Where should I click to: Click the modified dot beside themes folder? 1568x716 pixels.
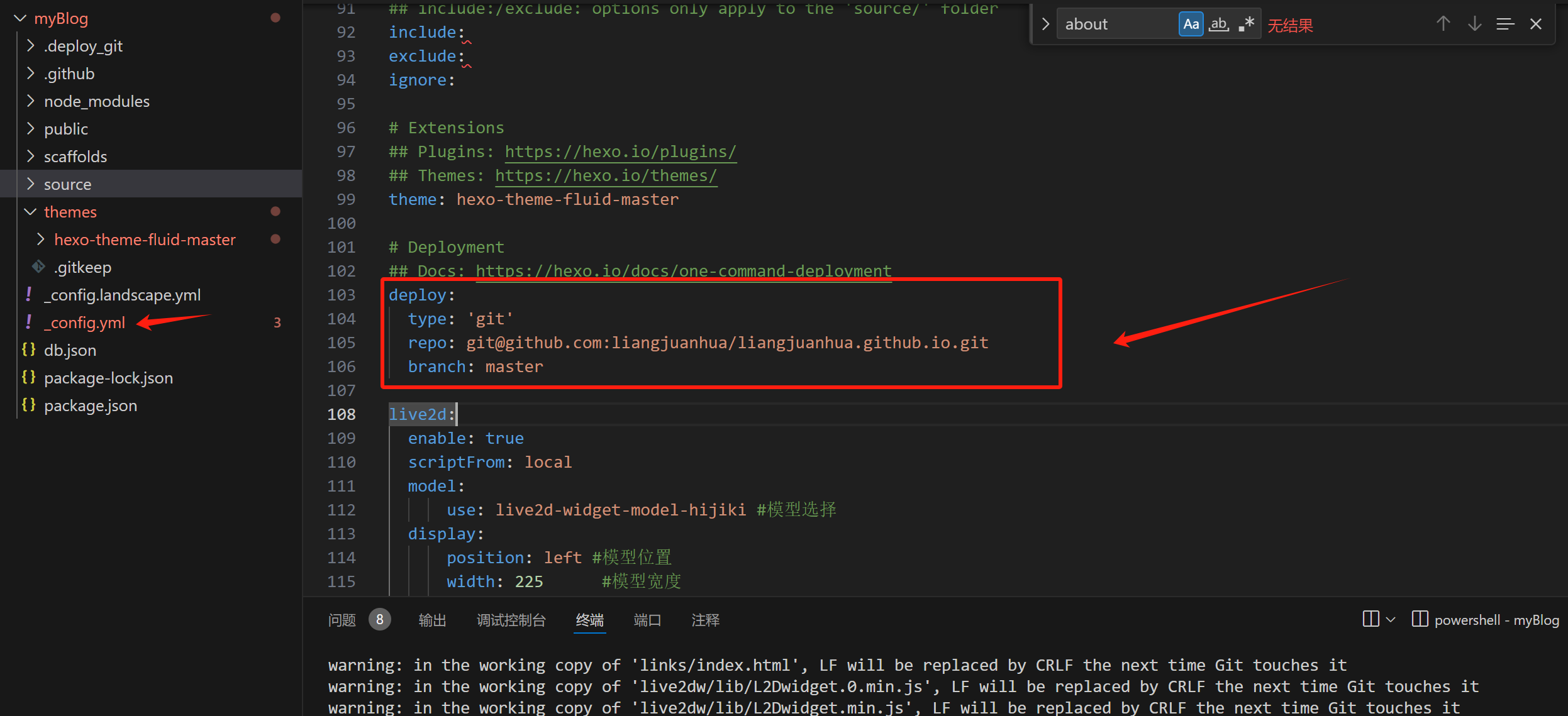(x=275, y=211)
